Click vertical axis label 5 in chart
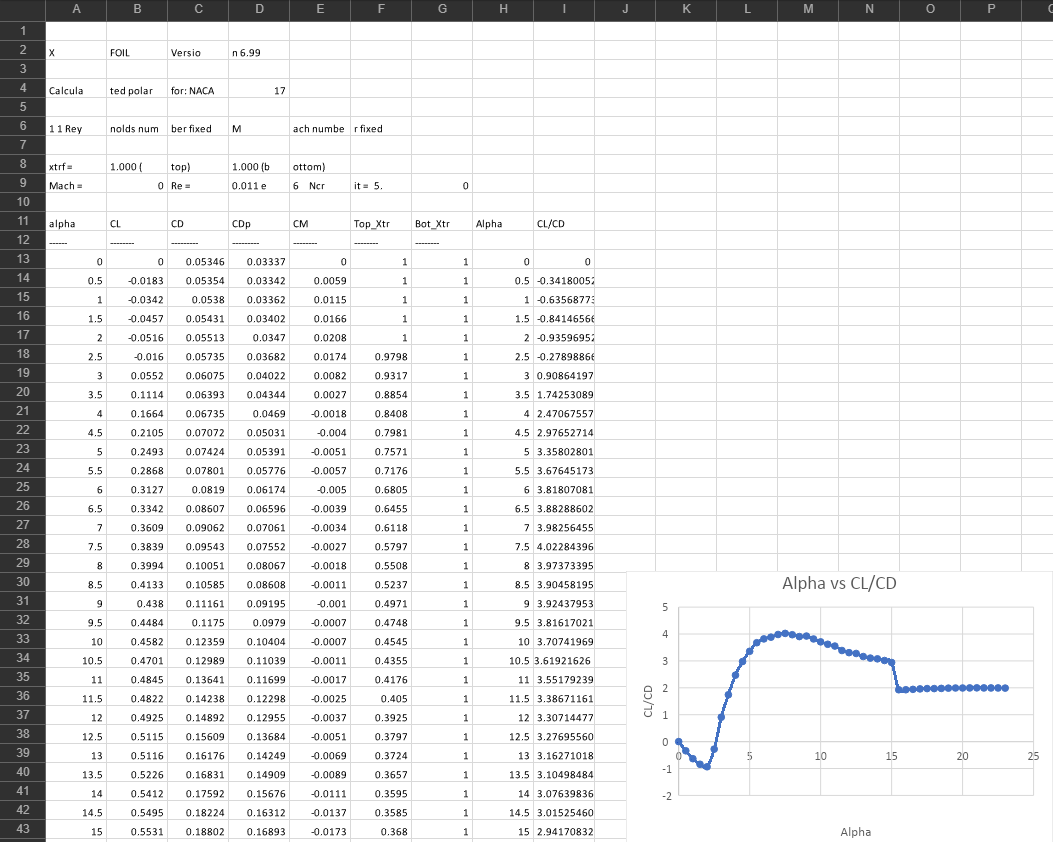The height and width of the screenshot is (842, 1053). 665,607
